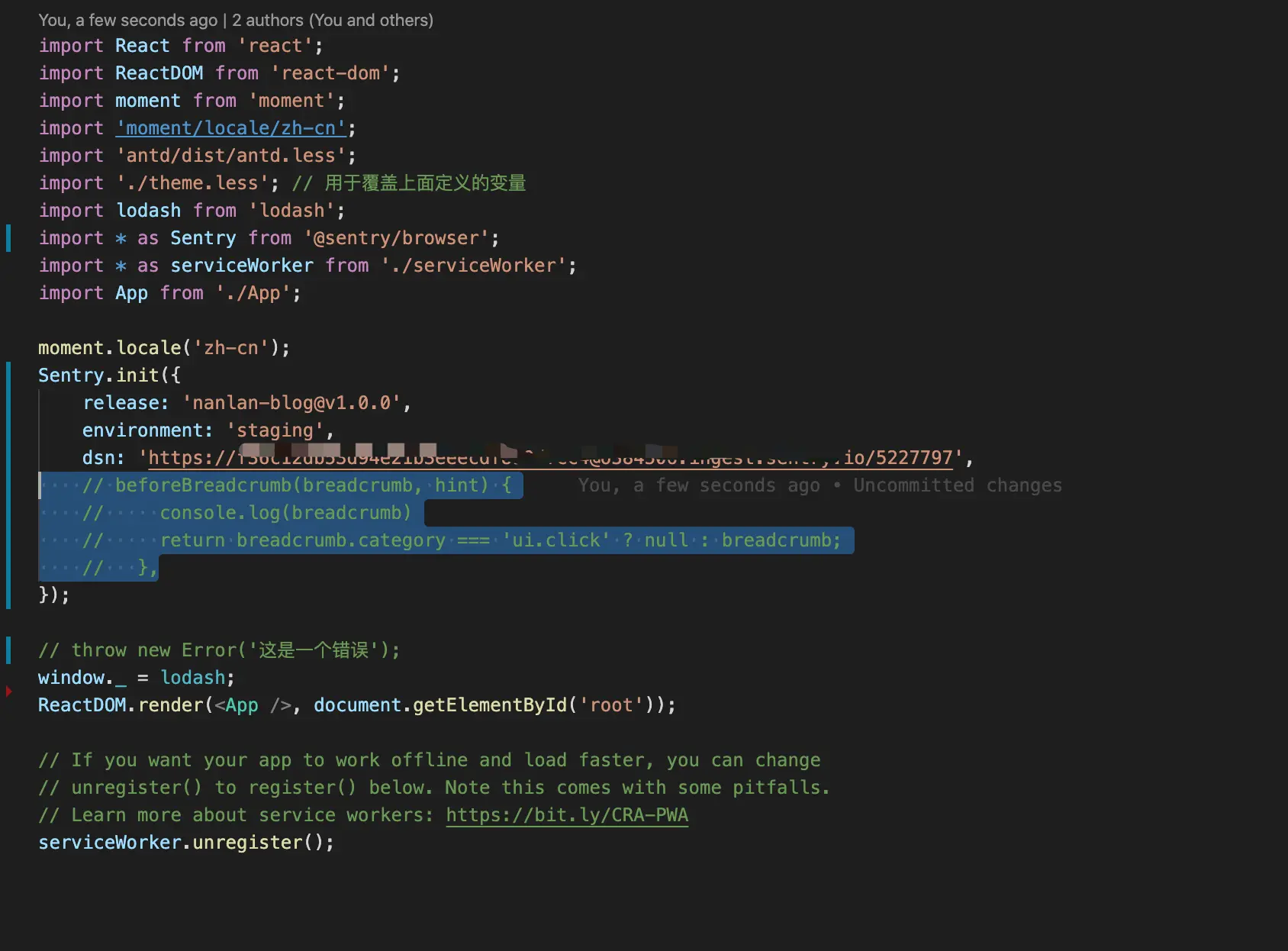Click the serviceWorker.unregister() call

(x=185, y=842)
